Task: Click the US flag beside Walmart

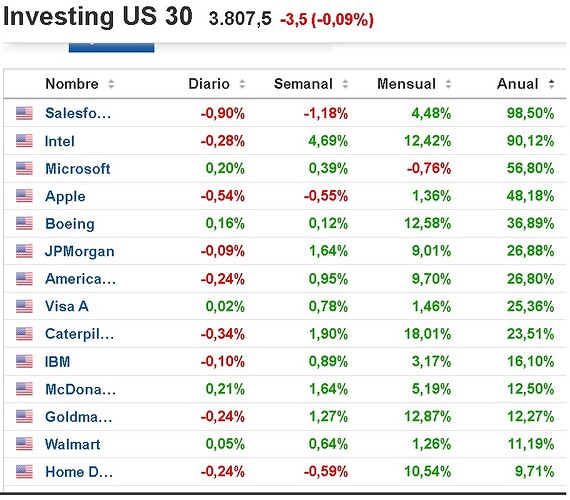Action: pyautogui.click(x=24, y=444)
